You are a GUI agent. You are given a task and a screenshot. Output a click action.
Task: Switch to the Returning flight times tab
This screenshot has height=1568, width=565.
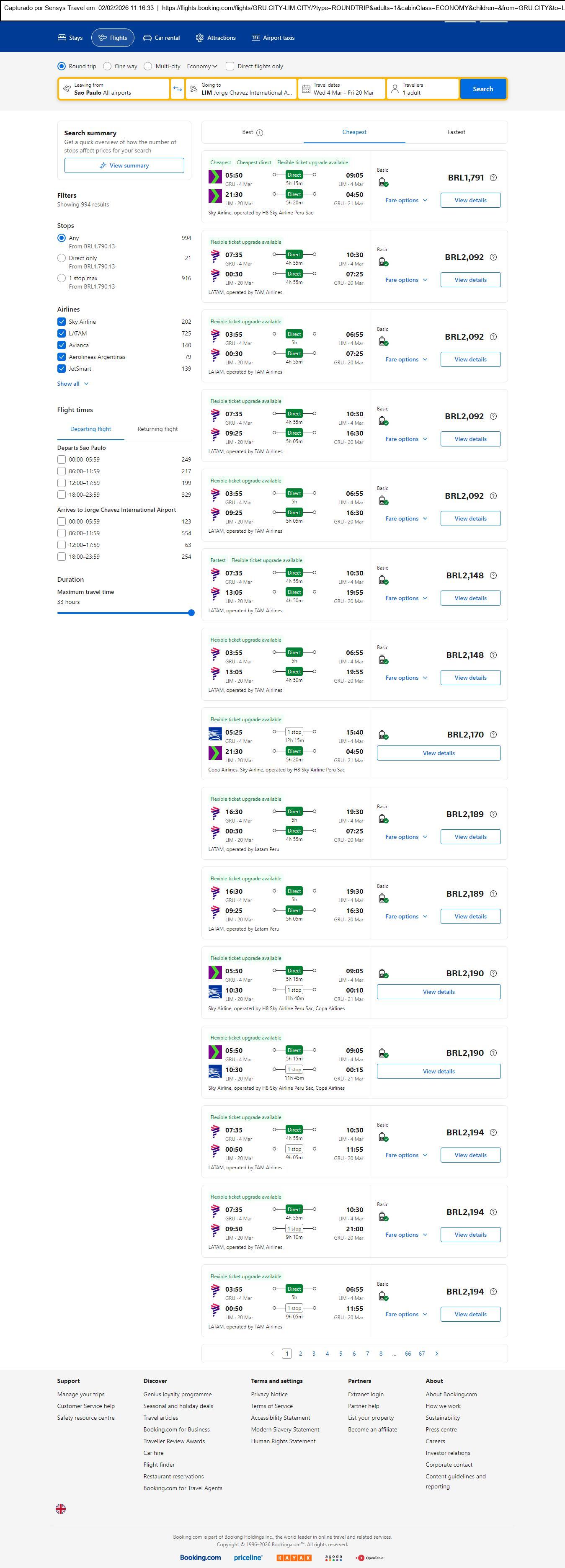157,429
